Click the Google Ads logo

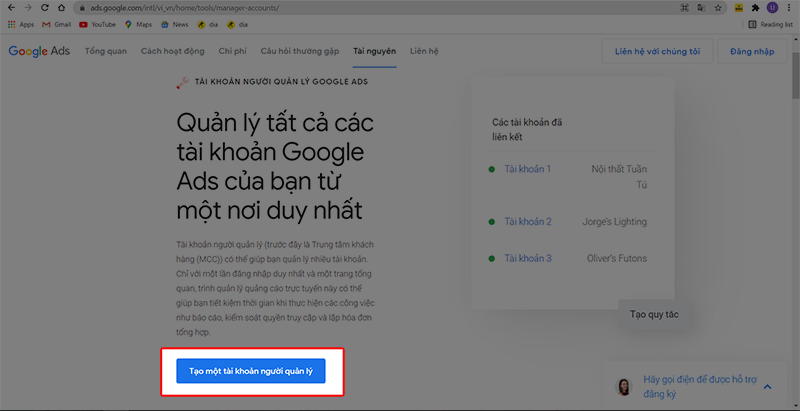click(x=40, y=50)
